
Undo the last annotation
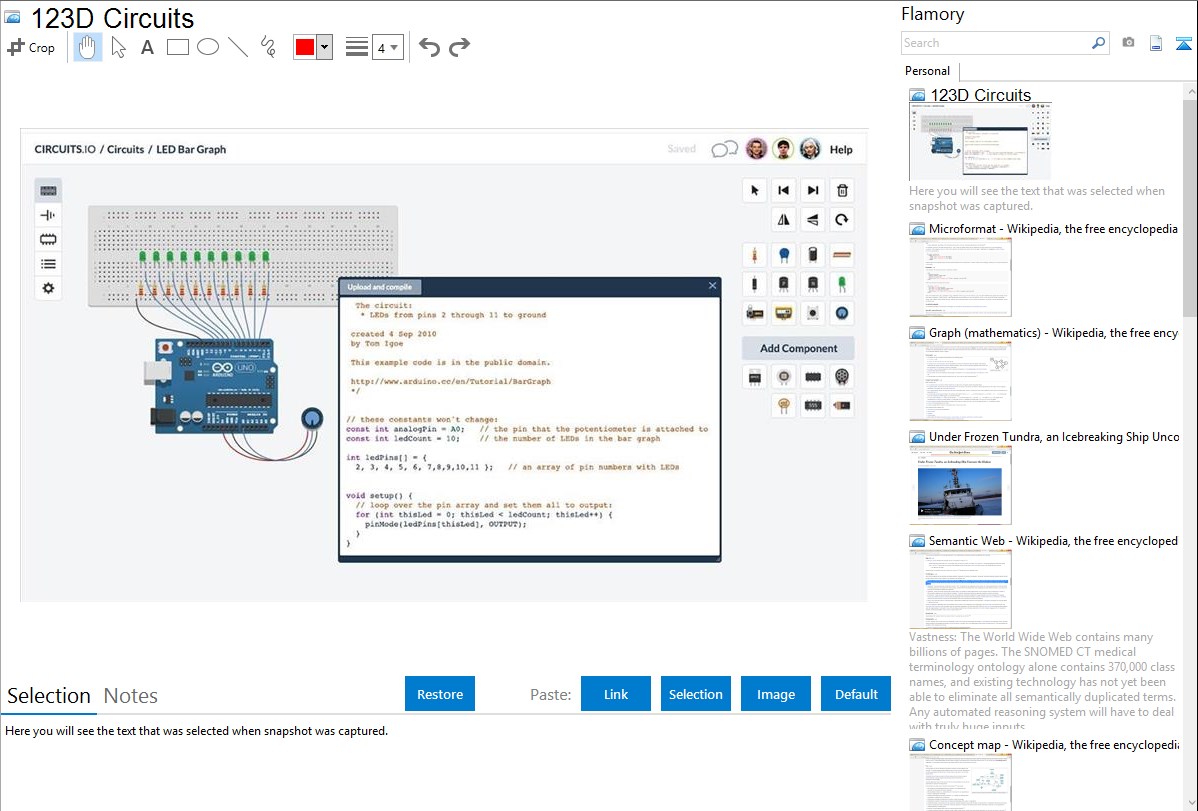pos(429,47)
